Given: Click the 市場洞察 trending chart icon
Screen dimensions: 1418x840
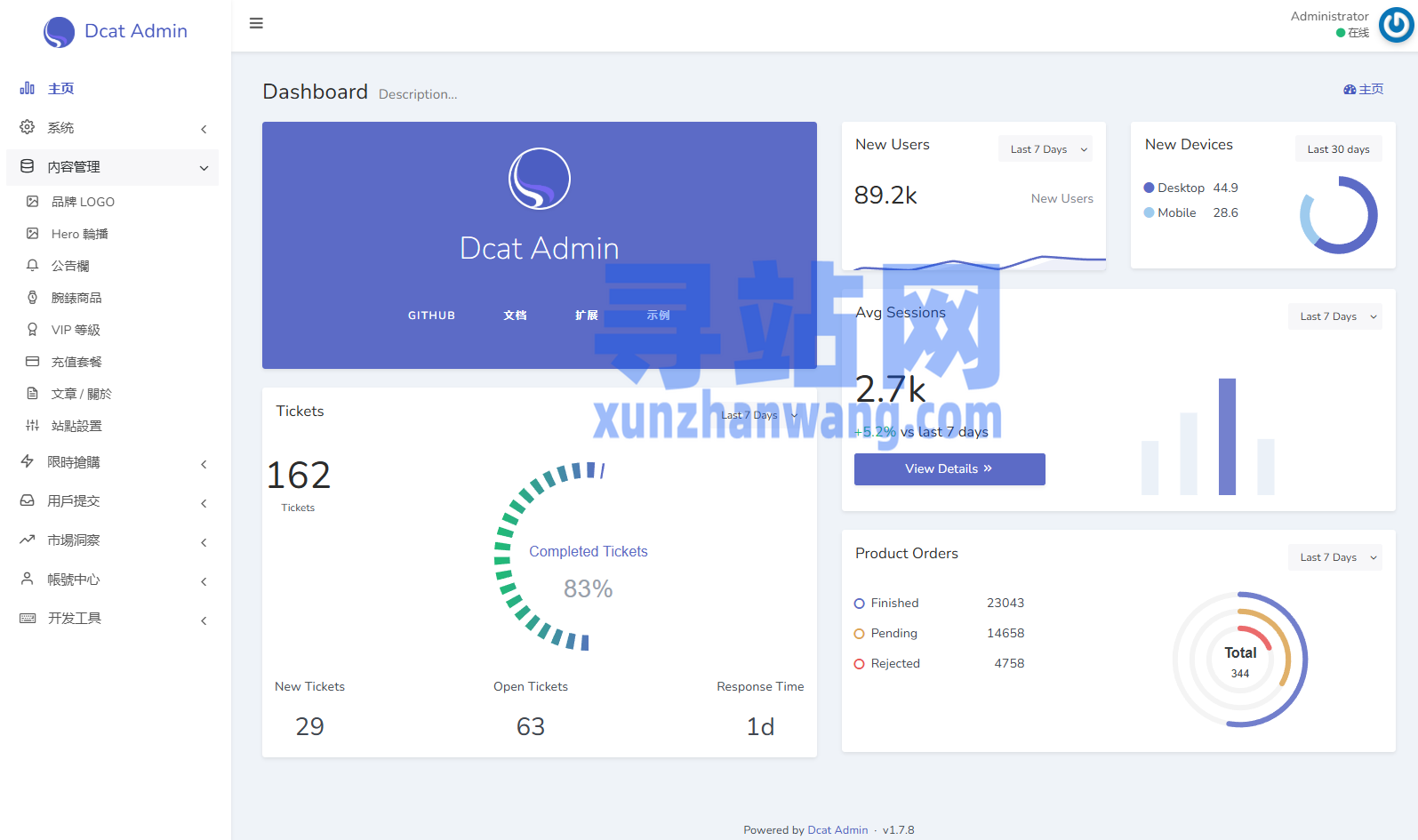Looking at the screenshot, I should coord(28,540).
